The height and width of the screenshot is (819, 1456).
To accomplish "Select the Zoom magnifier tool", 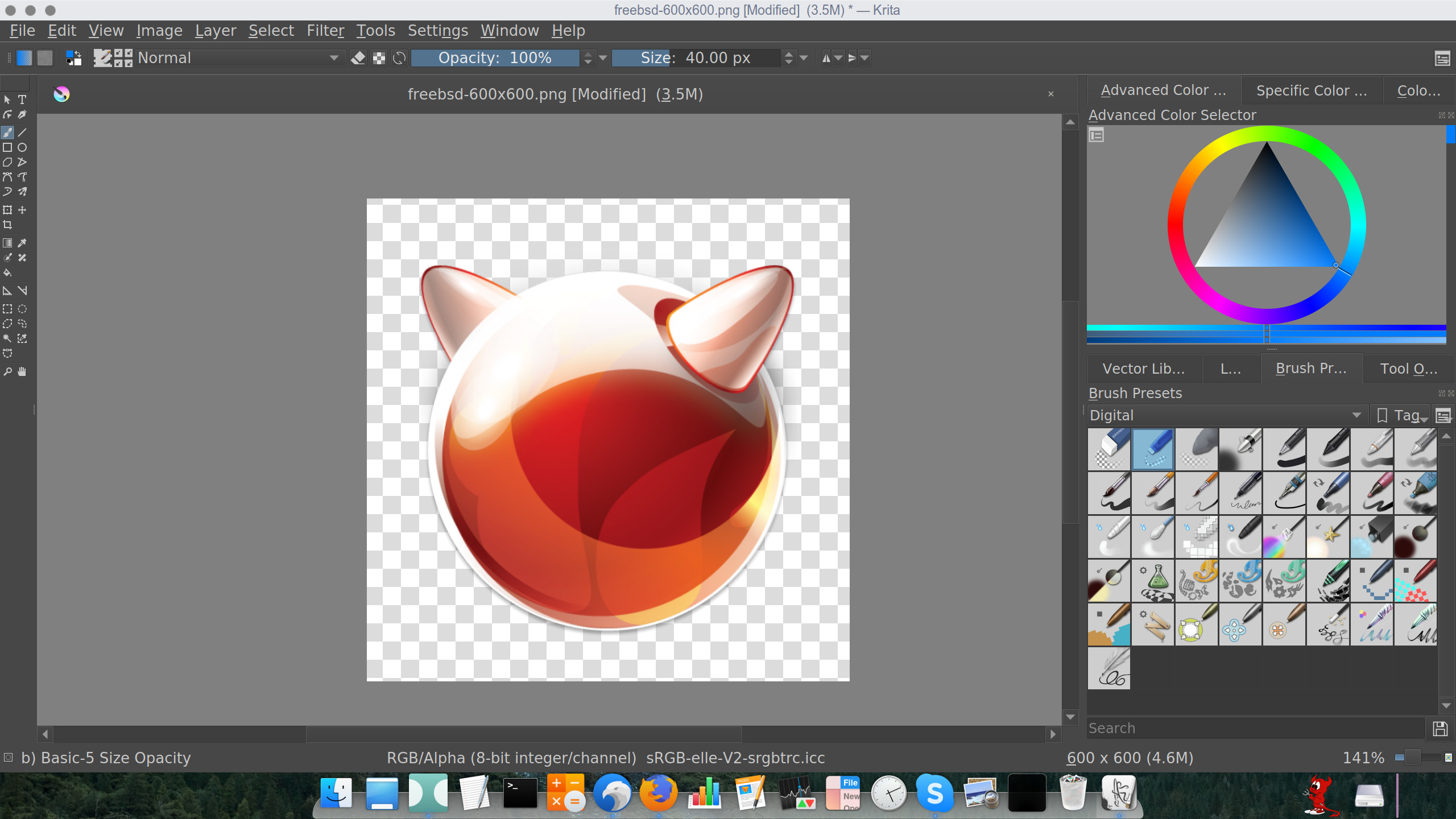I will tap(7, 371).
